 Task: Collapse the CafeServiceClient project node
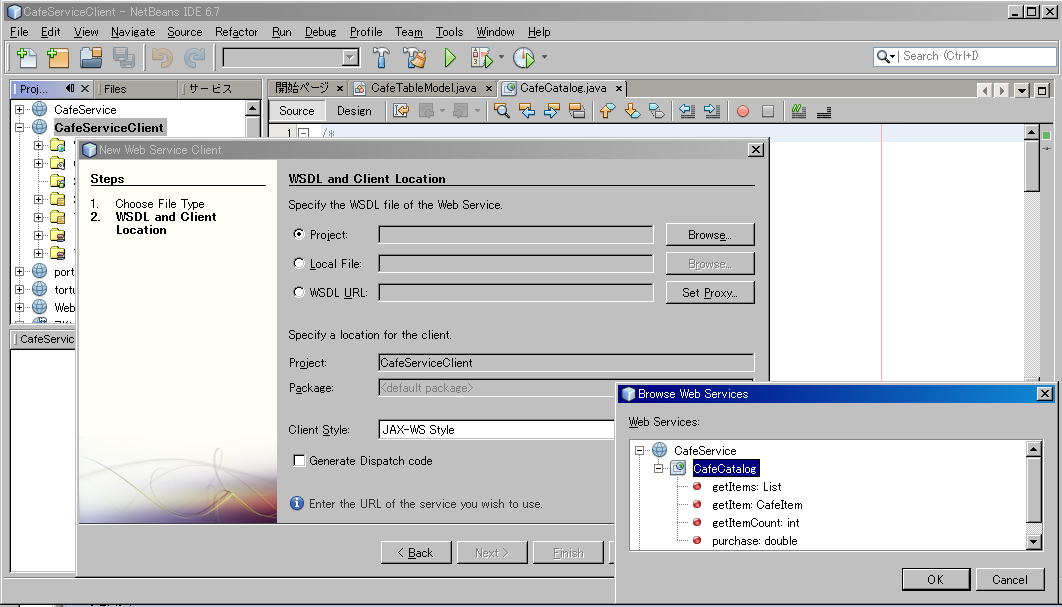[x=20, y=127]
